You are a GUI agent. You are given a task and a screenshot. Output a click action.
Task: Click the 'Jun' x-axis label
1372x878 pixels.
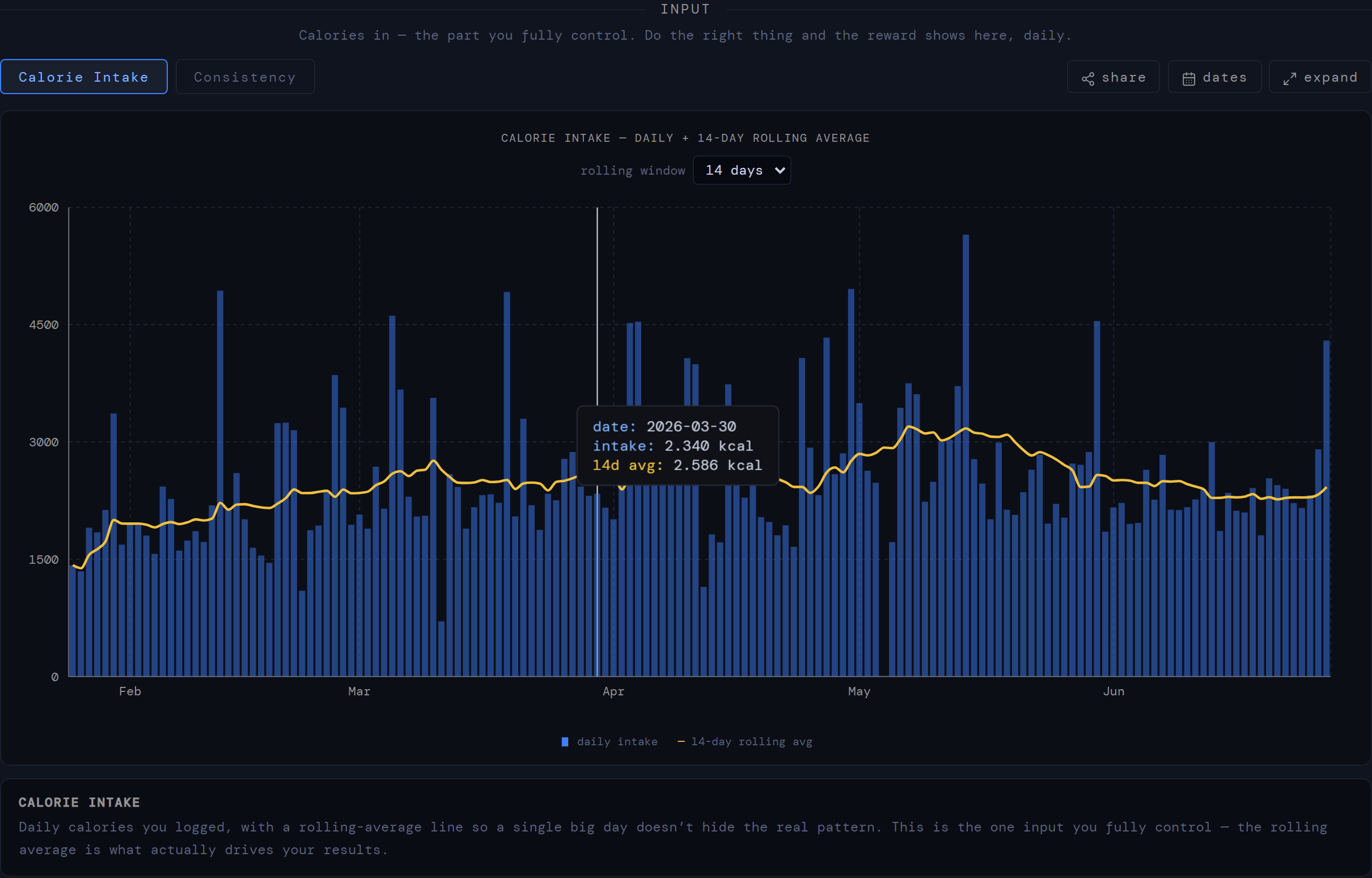[x=1114, y=691]
